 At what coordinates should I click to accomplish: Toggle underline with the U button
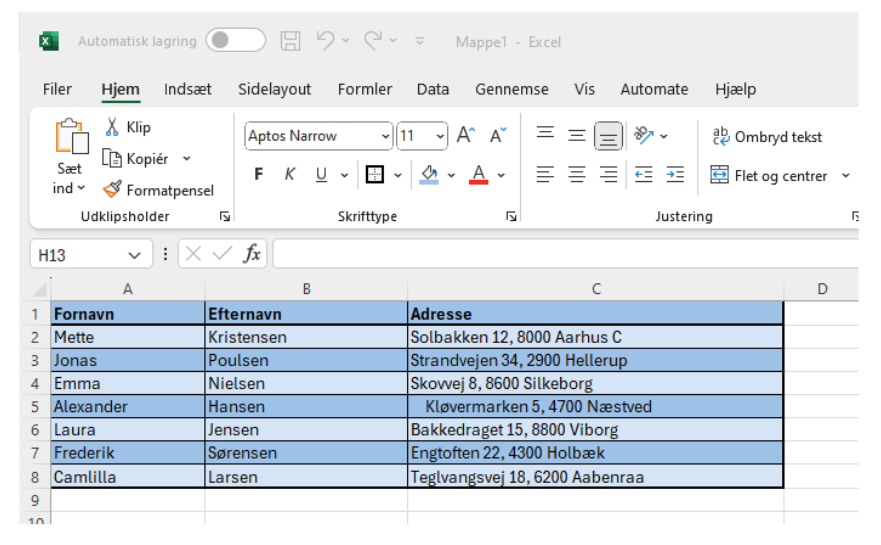(x=321, y=174)
